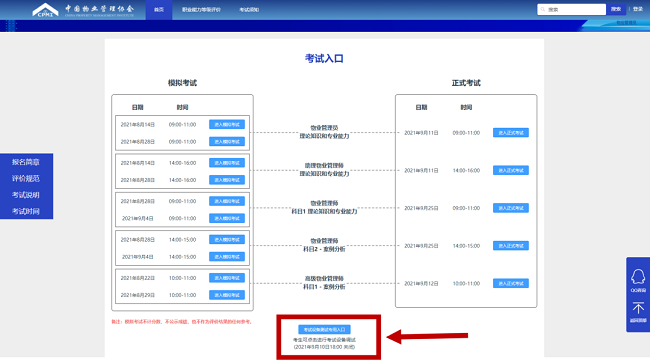650x360 pixels.
Task: Click the 物业管理员 subject label
Action: coord(324,128)
